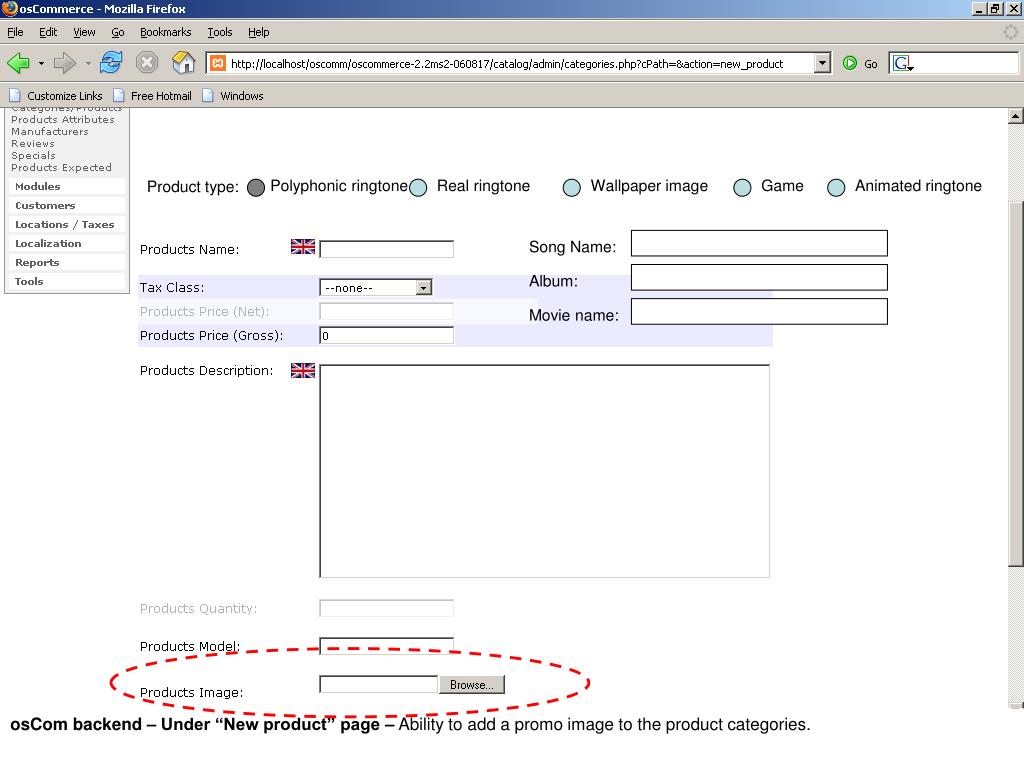The image size is (1024, 768).
Task: Open Specials in the sidebar
Action: click(x=33, y=155)
